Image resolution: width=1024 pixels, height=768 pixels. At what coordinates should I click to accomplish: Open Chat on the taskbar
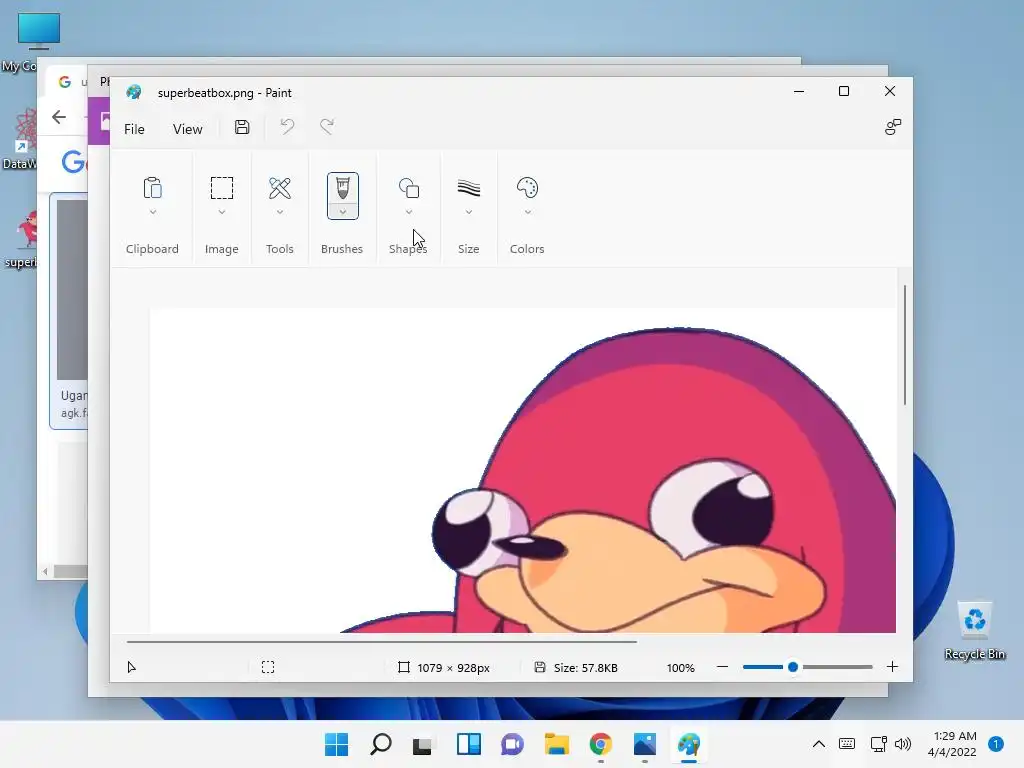(512, 744)
